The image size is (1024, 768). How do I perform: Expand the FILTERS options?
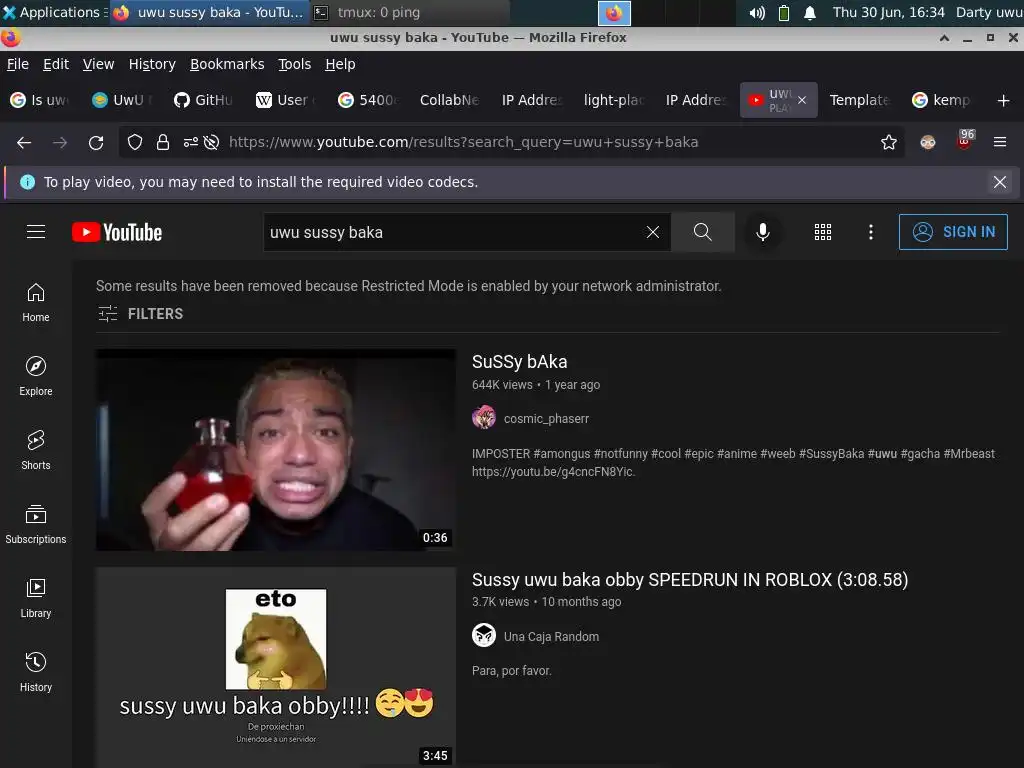pyautogui.click(x=140, y=313)
